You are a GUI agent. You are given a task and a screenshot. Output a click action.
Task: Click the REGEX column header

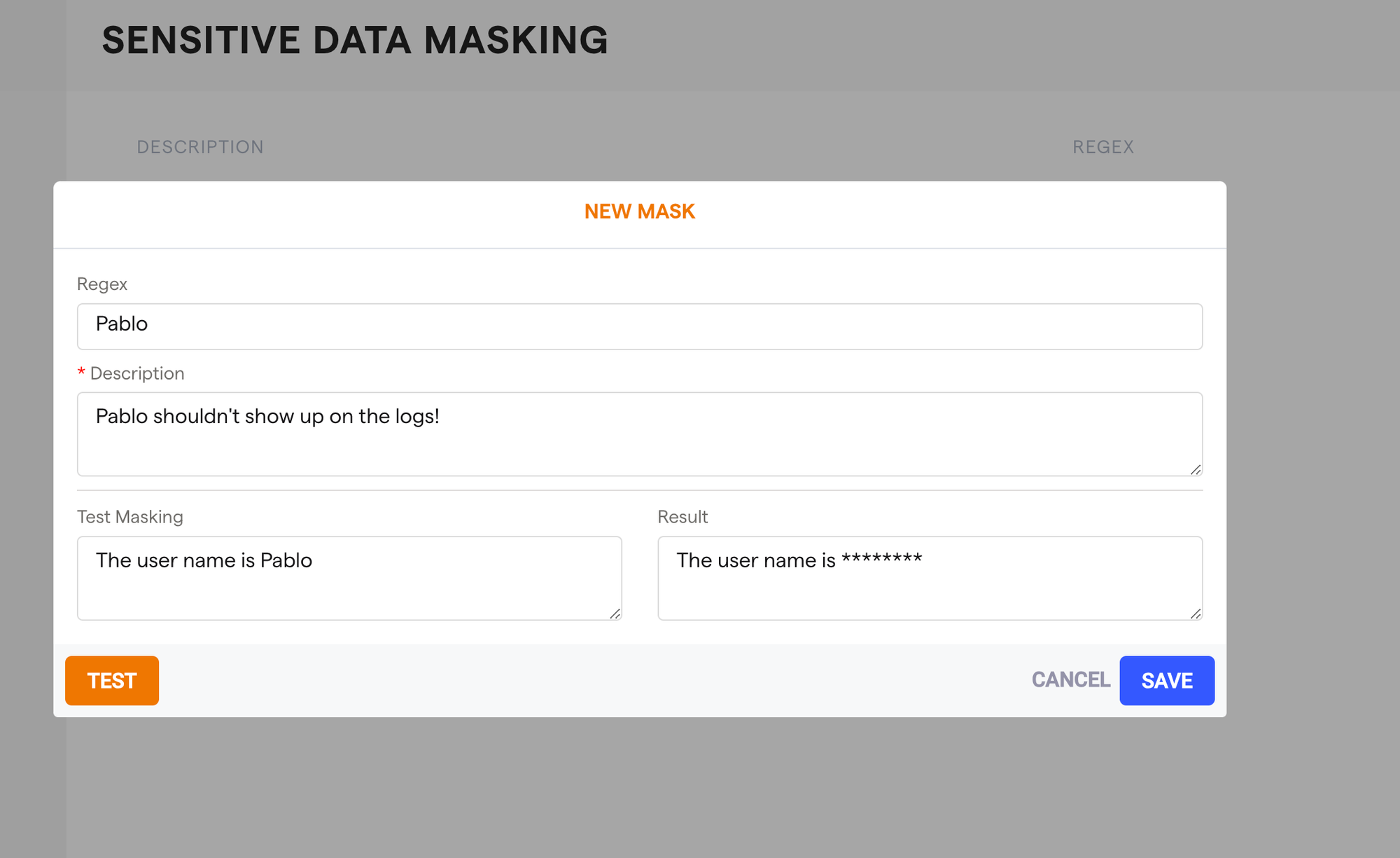[x=1103, y=147]
